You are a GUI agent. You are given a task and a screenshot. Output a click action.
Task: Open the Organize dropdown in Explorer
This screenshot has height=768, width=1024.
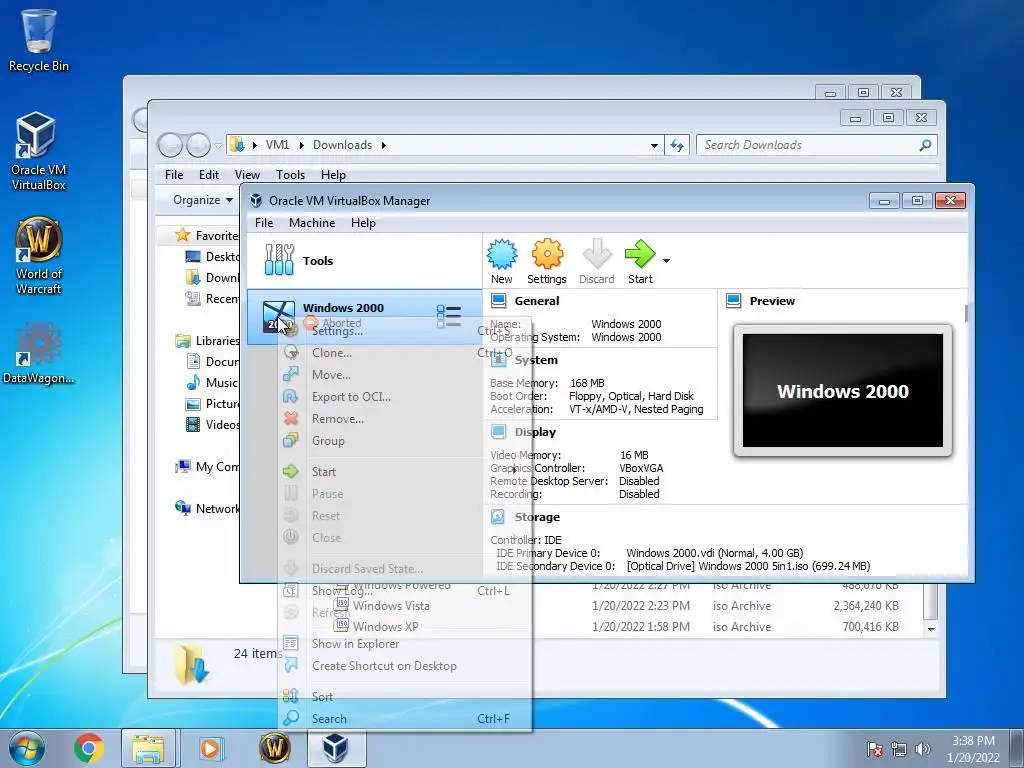[202, 200]
